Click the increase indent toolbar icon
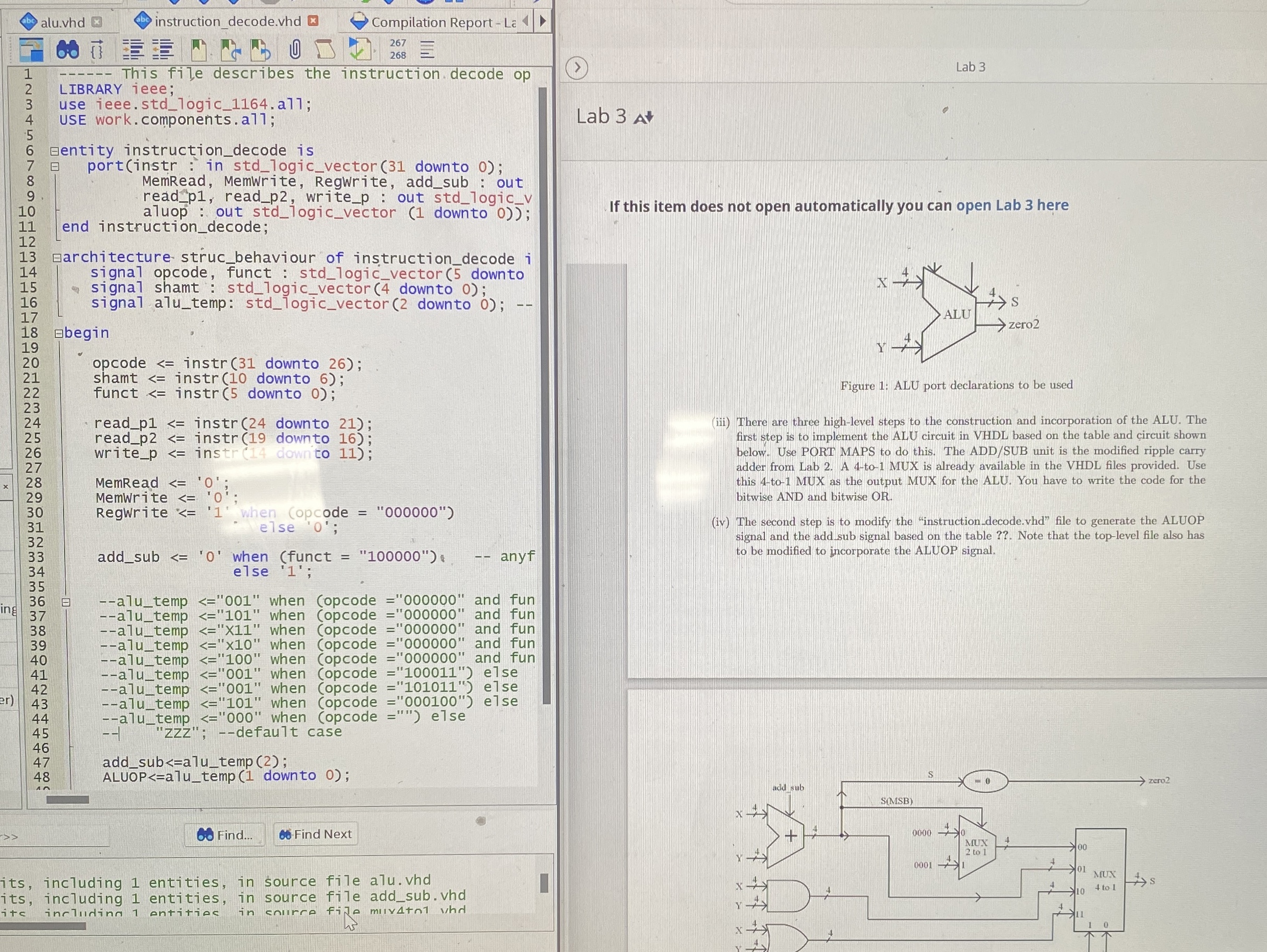 [133, 51]
